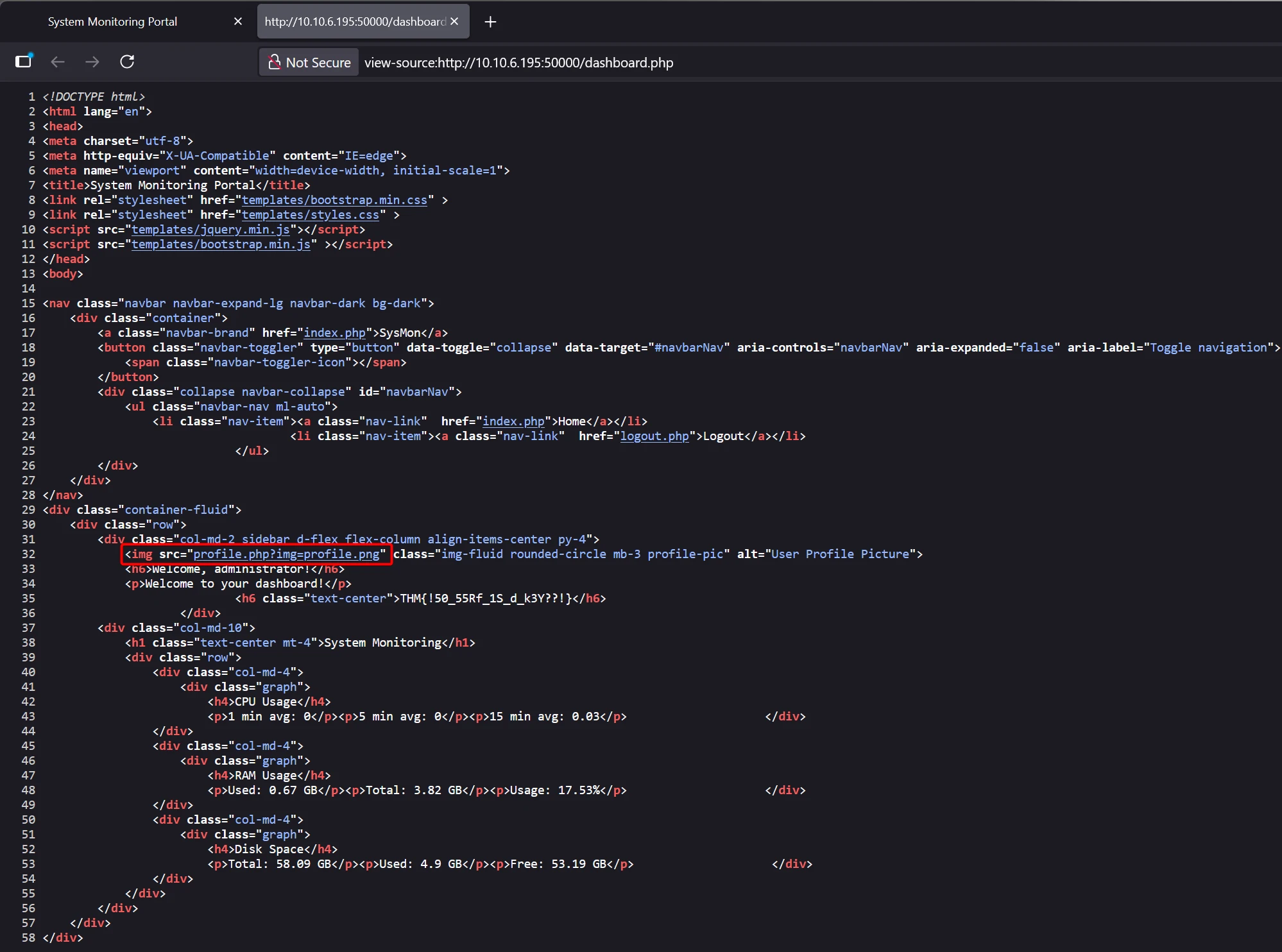The width and height of the screenshot is (1282, 952).
Task: Click the forward navigation arrow
Action: tap(92, 62)
